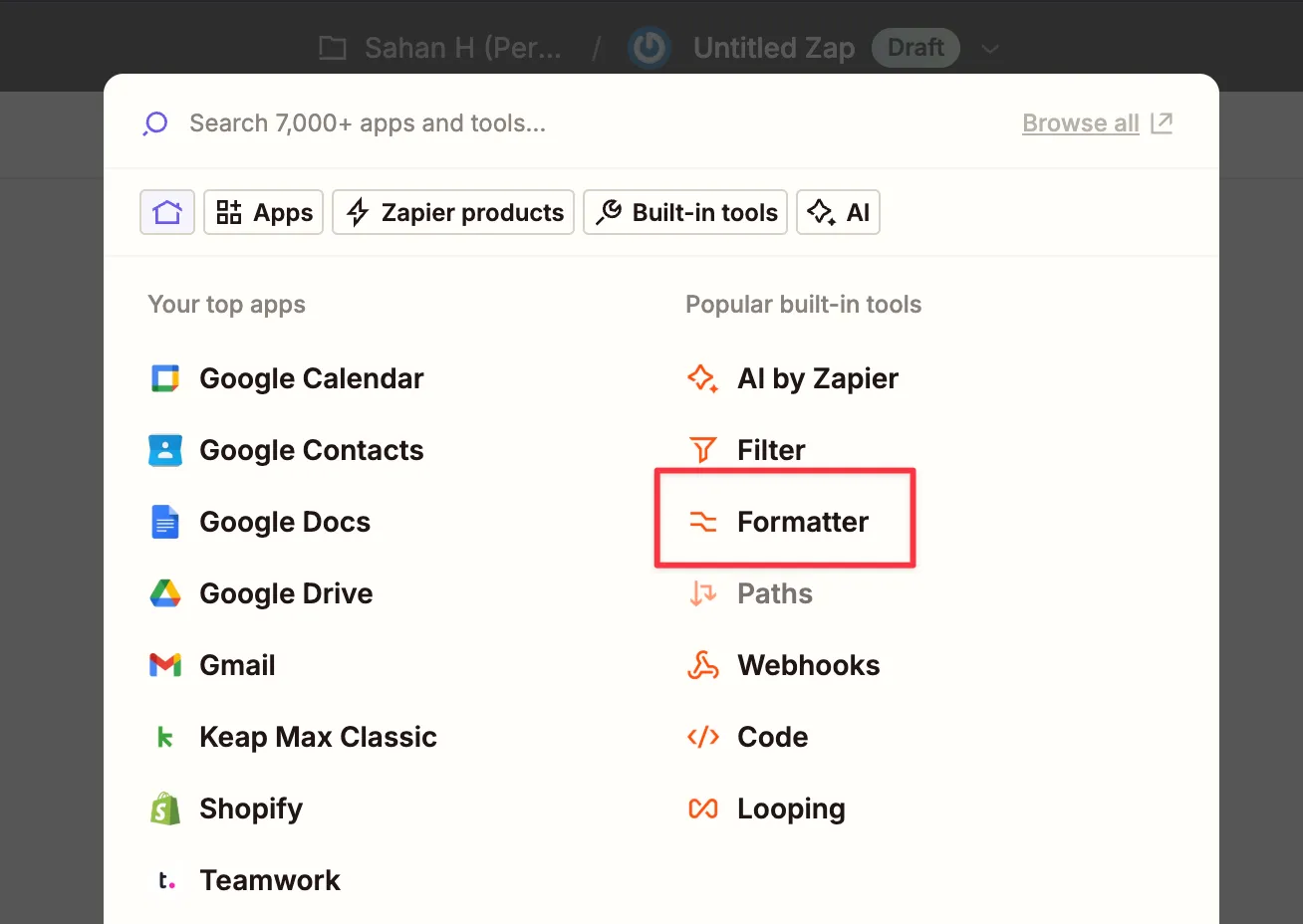Screen dimensions: 1303x924
Task: Select the Code tool icon
Action: (x=703, y=737)
